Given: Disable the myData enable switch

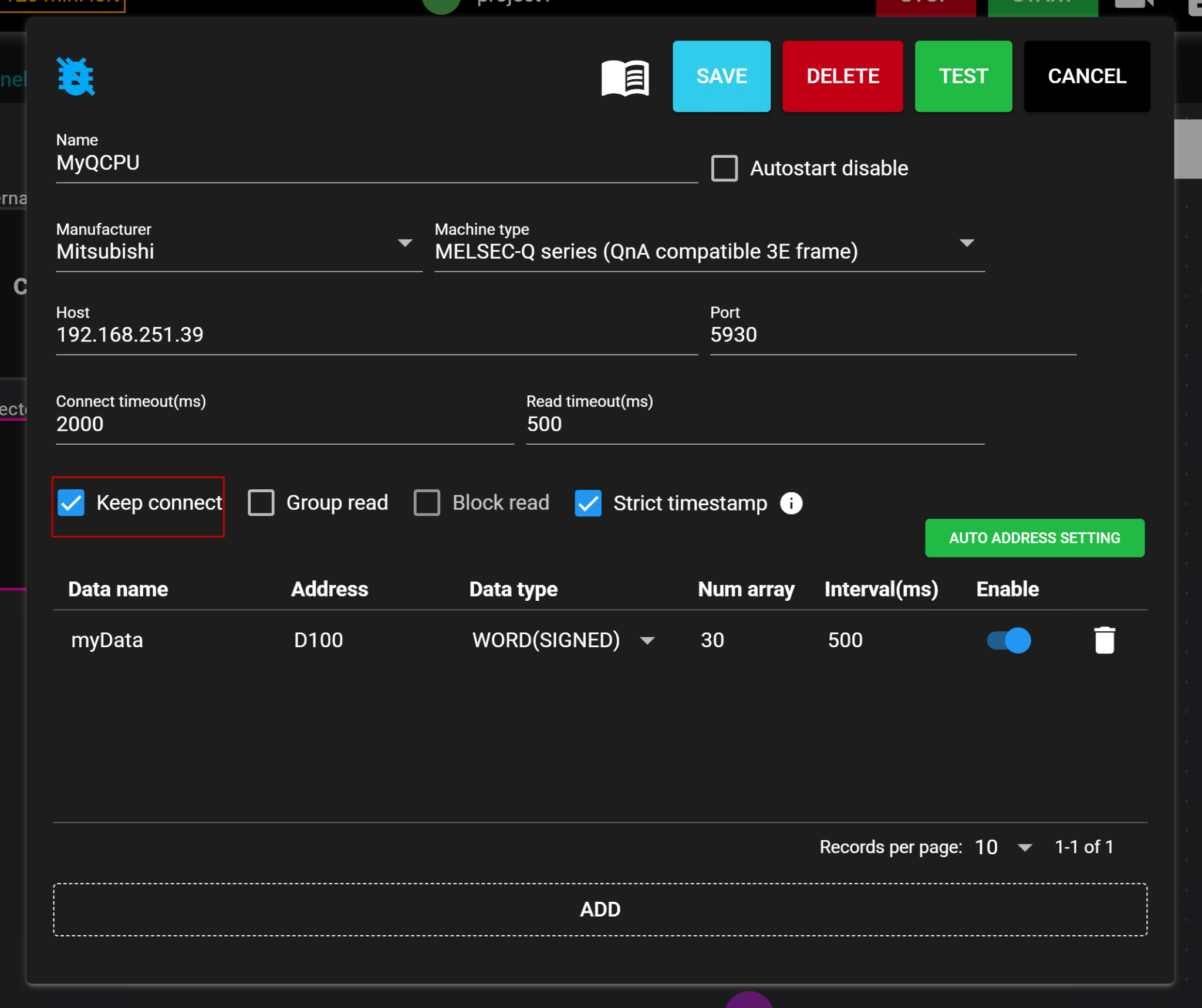Looking at the screenshot, I should point(1009,640).
